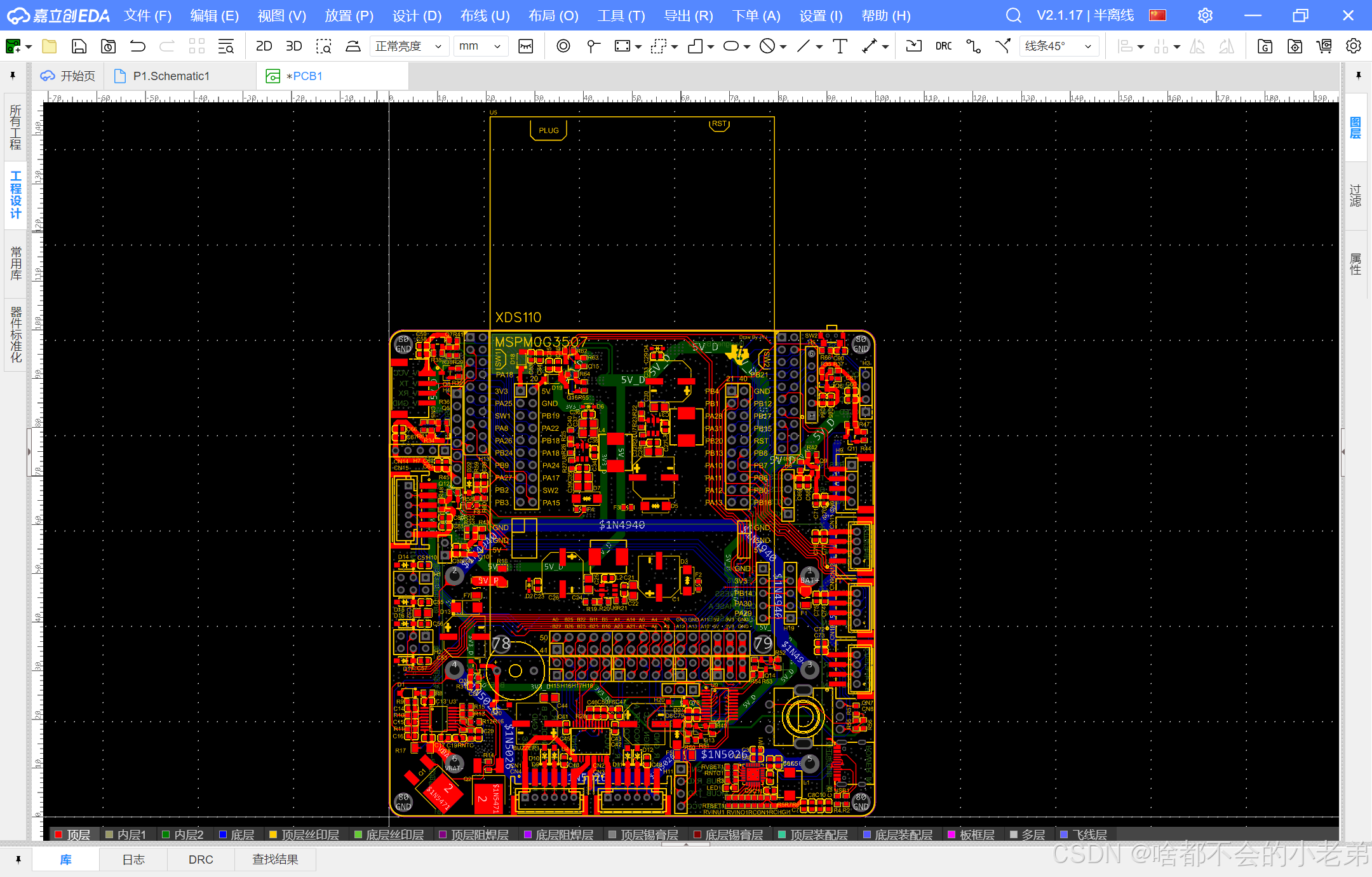1372x877 pixels.
Task: Select the 板框层 layer tab
Action: pyautogui.click(x=971, y=834)
